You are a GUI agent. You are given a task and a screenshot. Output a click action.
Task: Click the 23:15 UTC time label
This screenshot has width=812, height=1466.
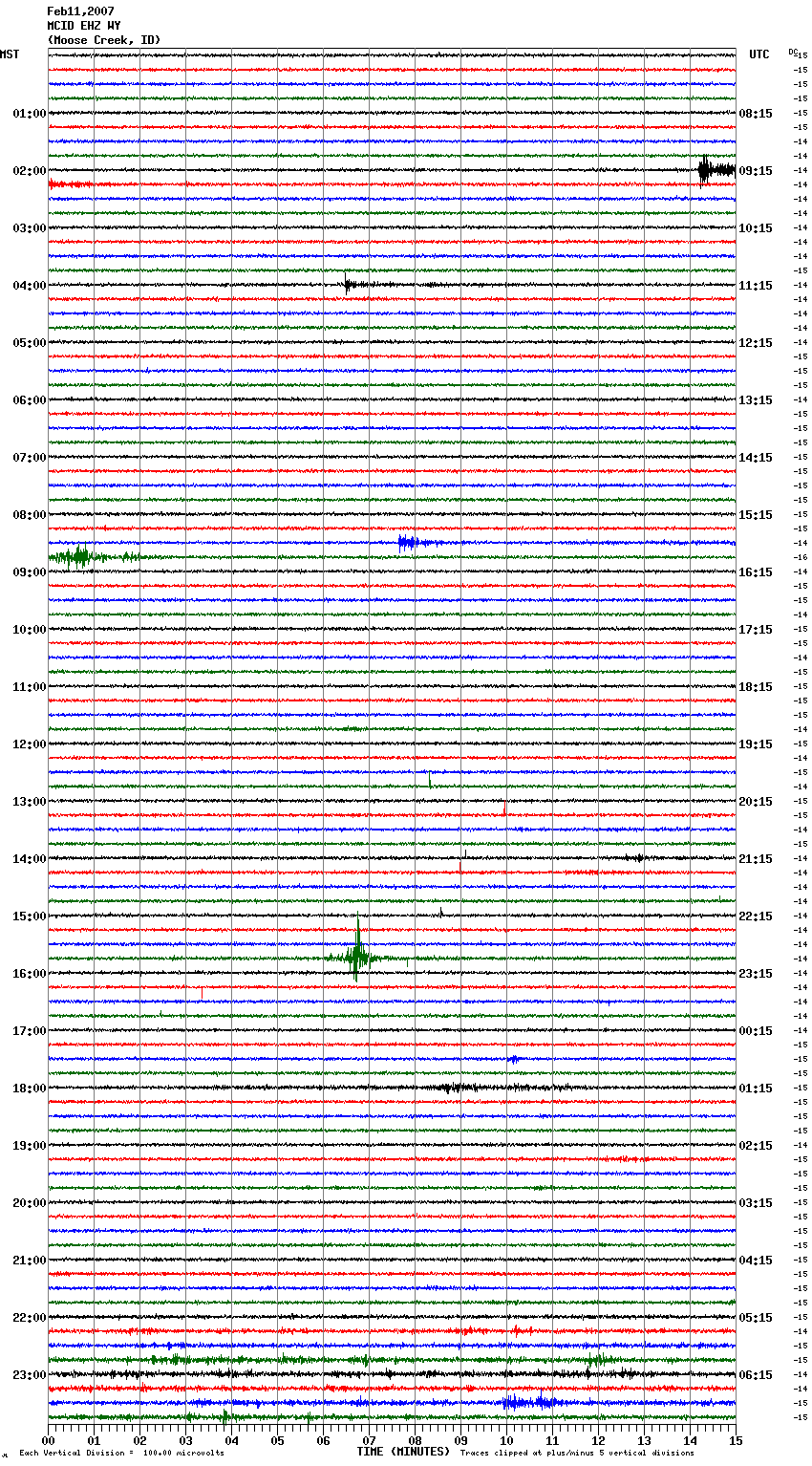[756, 974]
